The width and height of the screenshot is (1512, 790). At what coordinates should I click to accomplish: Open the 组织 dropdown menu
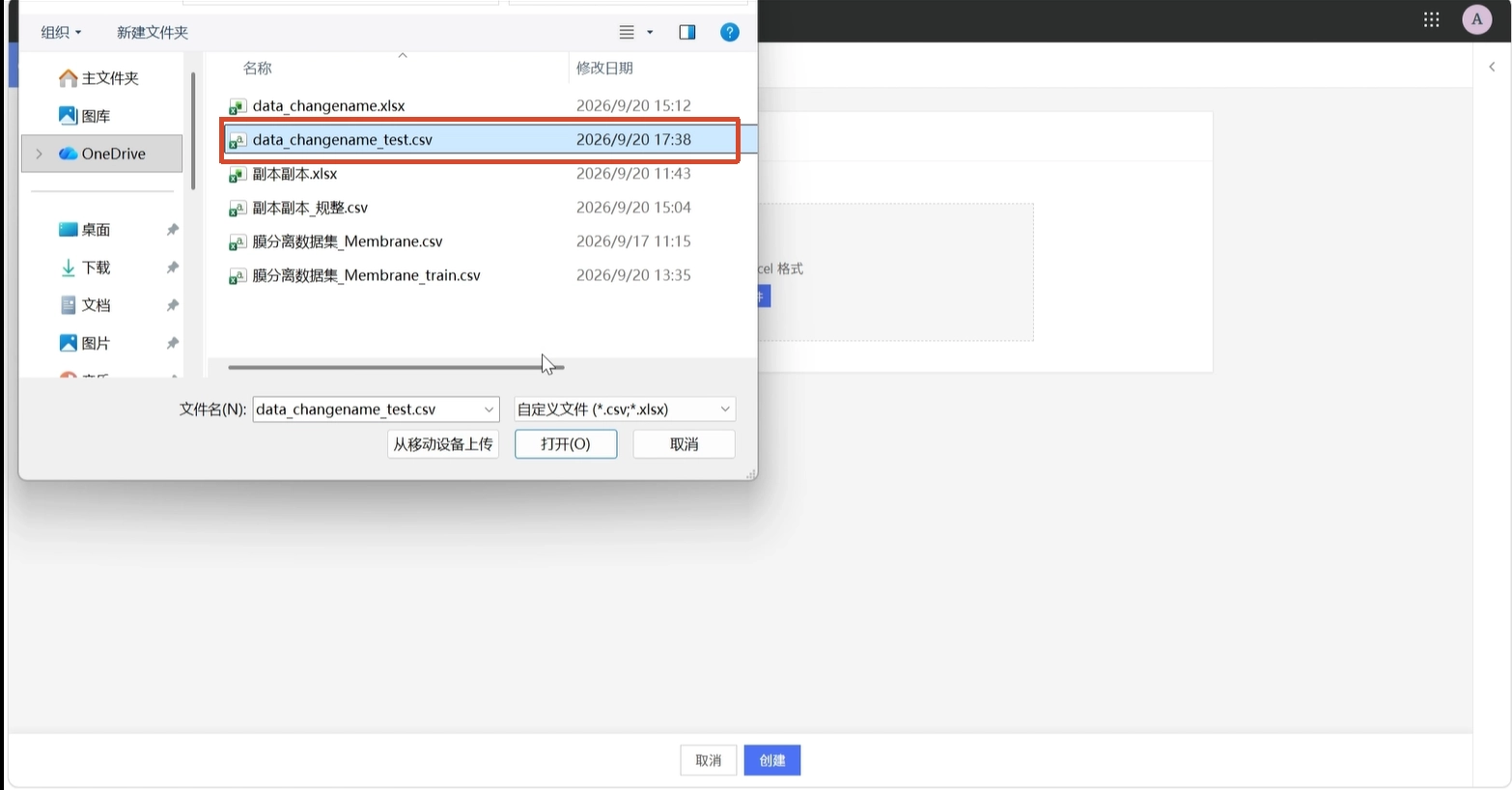tap(61, 32)
